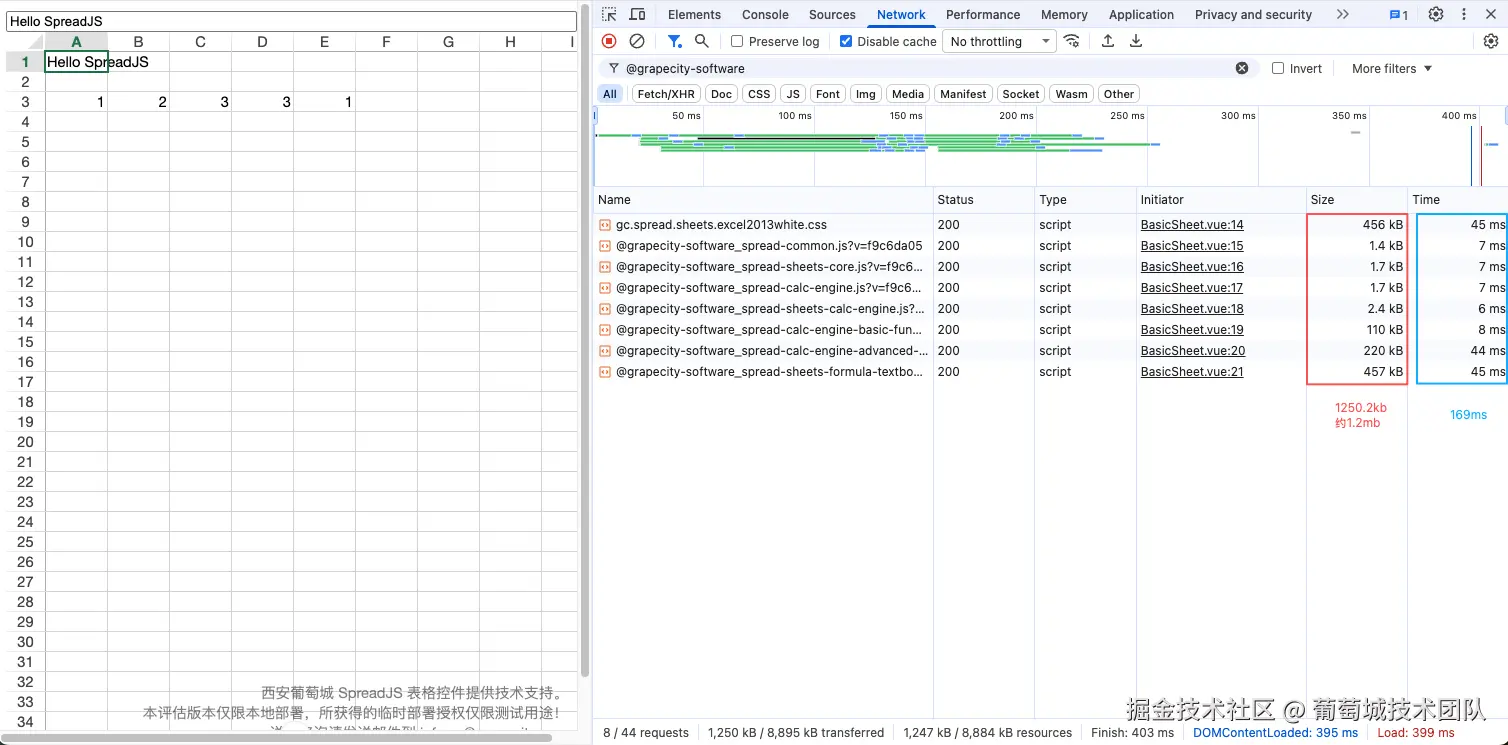This screenshot has height=745, width=1508.
Task: Open DevTools settings gear
Action: click(x=1436, y=15)
